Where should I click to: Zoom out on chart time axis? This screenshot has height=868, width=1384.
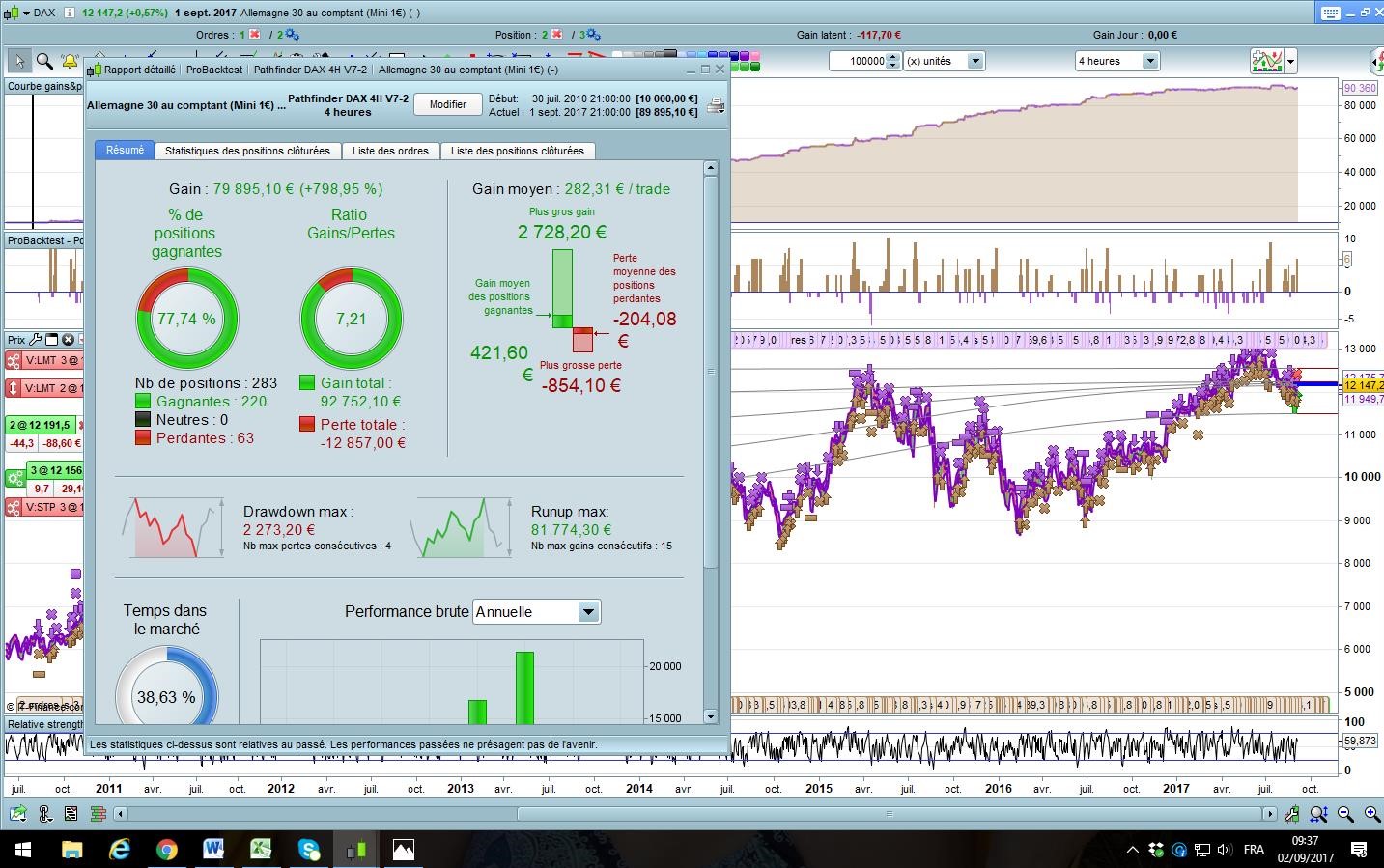1345,814
